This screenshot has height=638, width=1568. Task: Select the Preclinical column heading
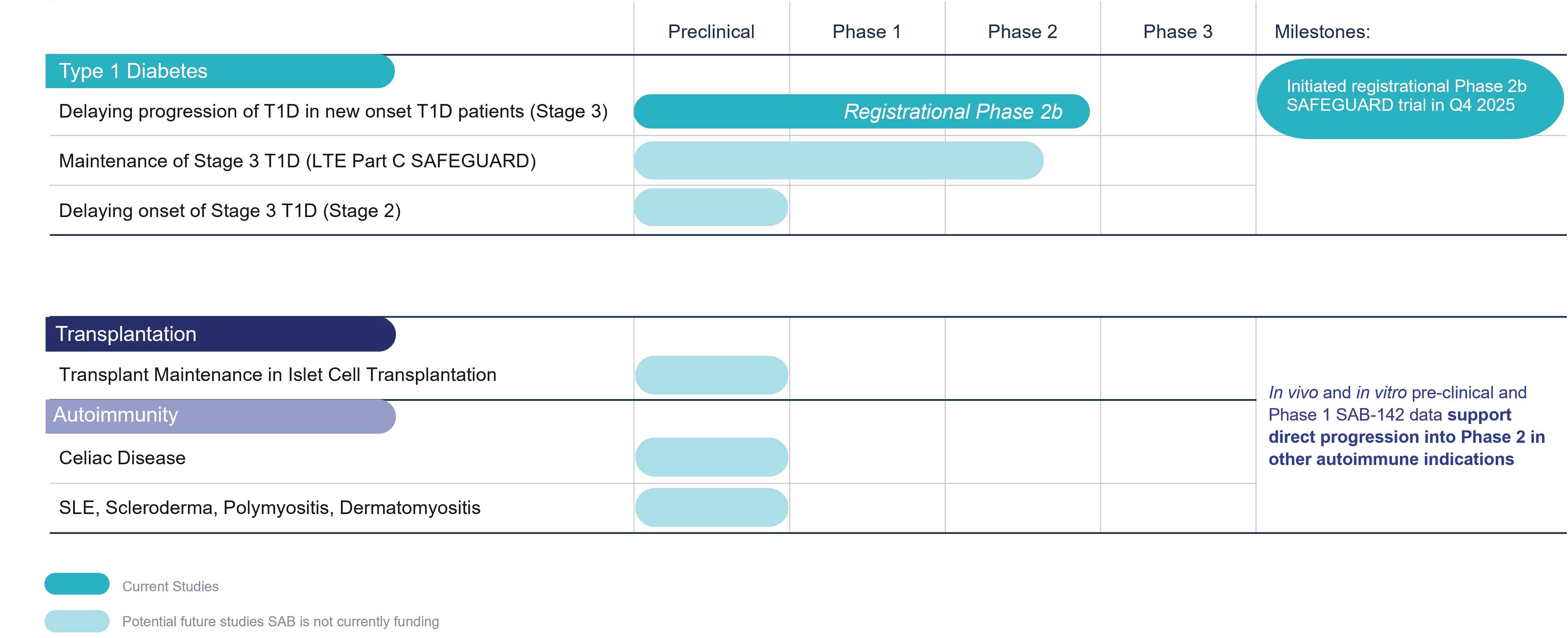pyautogui.click(x=711, y=32)
